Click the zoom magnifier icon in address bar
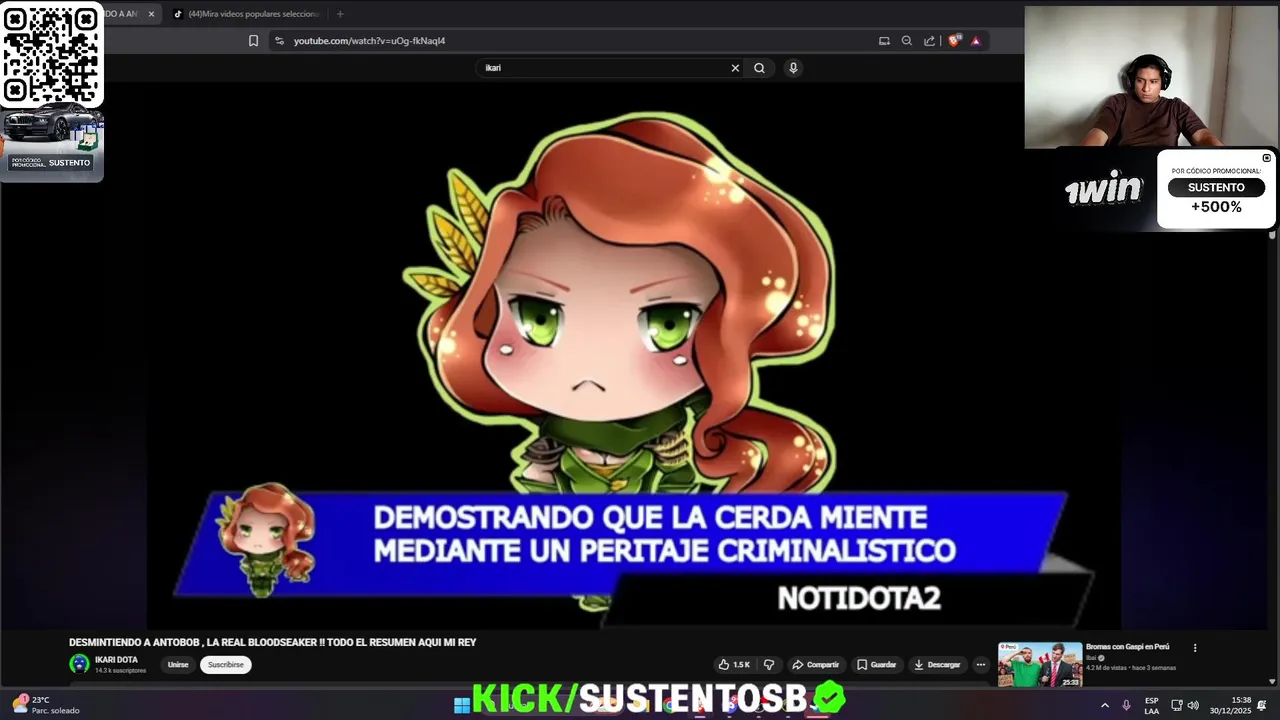This screenshot has width=1280, height=720. point(907,41)
